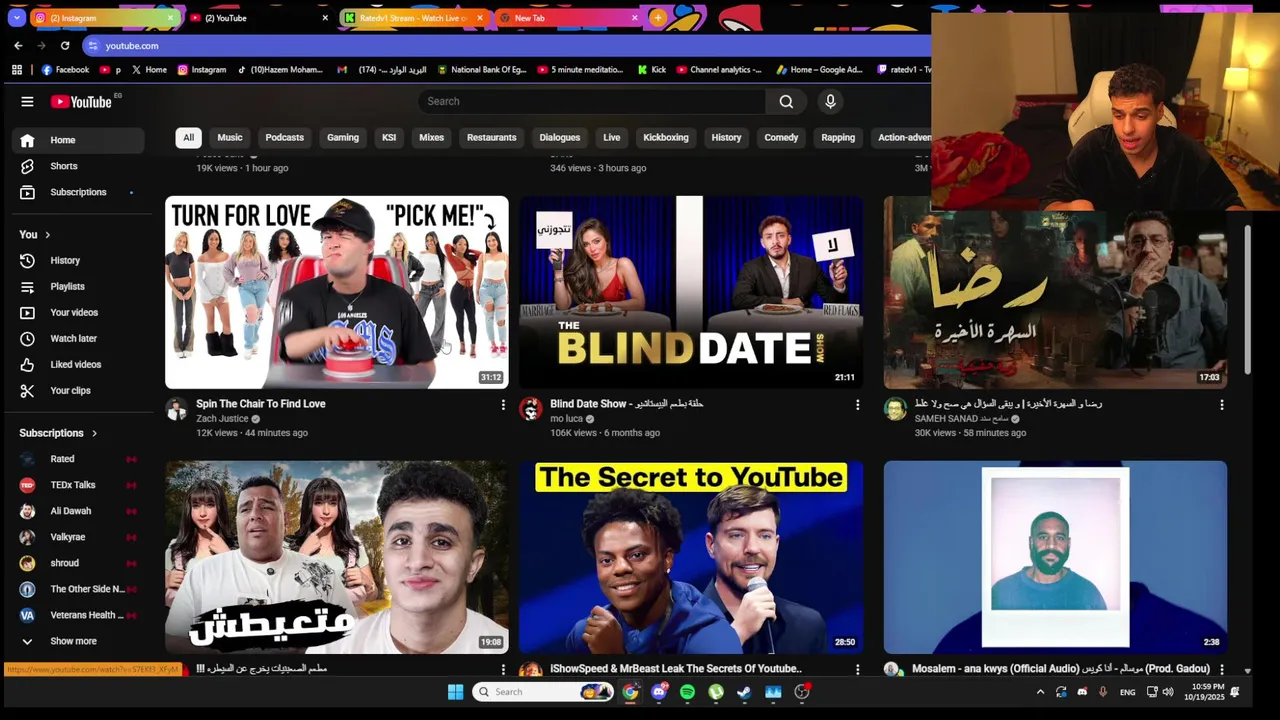Viewport: 1280px width, 720px height.
Task: Click Chrome icon in taskbar
Action: point(630,692)
